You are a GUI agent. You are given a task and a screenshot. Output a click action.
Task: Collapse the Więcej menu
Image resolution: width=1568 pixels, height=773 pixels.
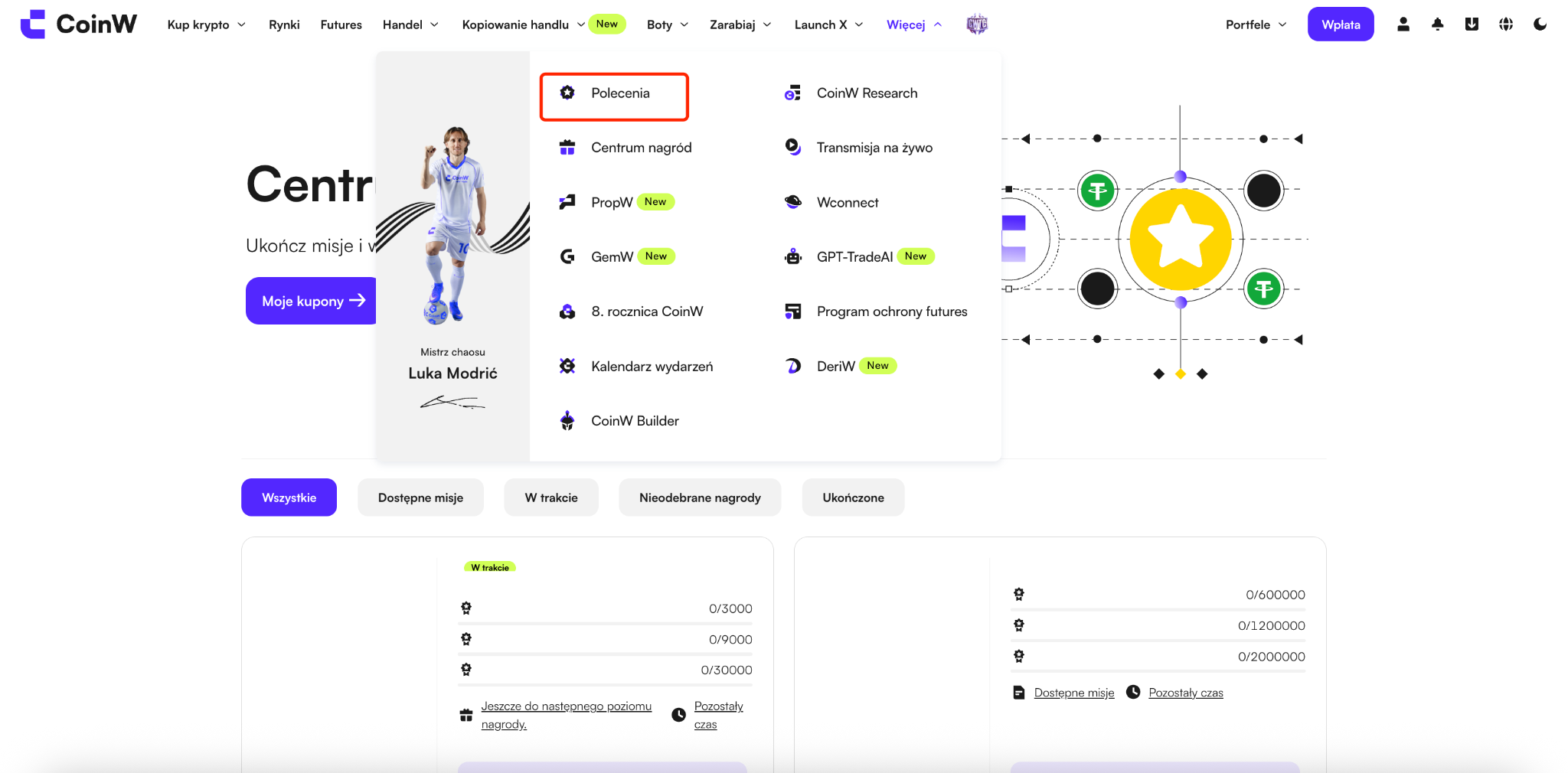[x=914, y=24]
